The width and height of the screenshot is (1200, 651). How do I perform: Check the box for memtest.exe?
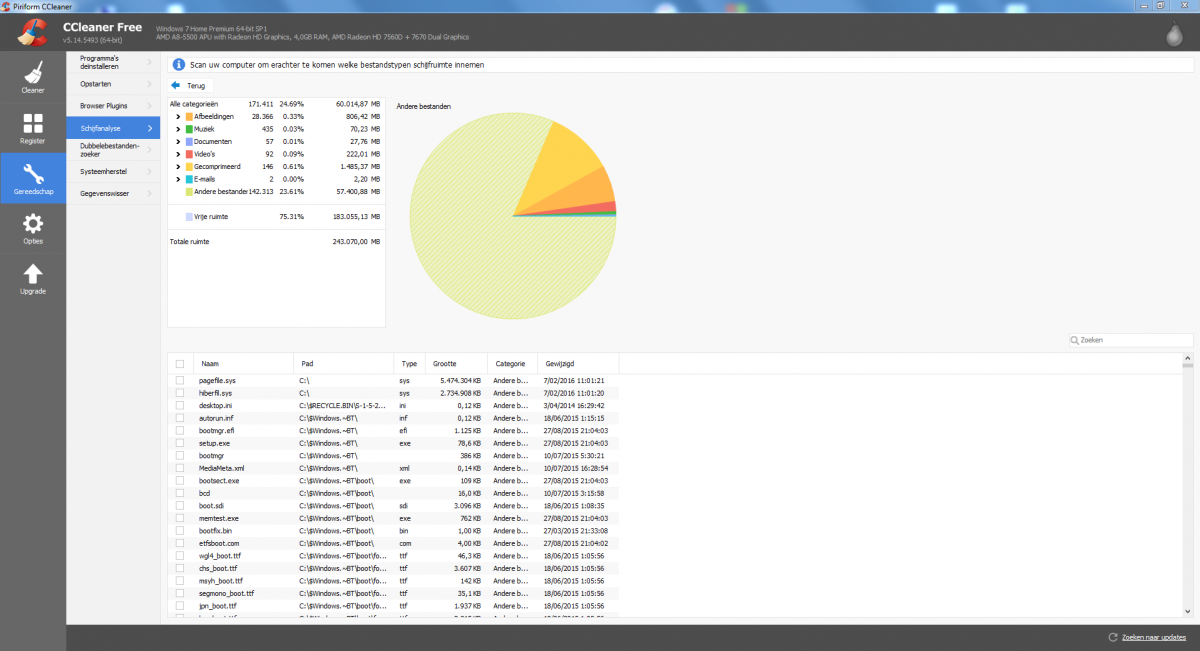point(180,518)
